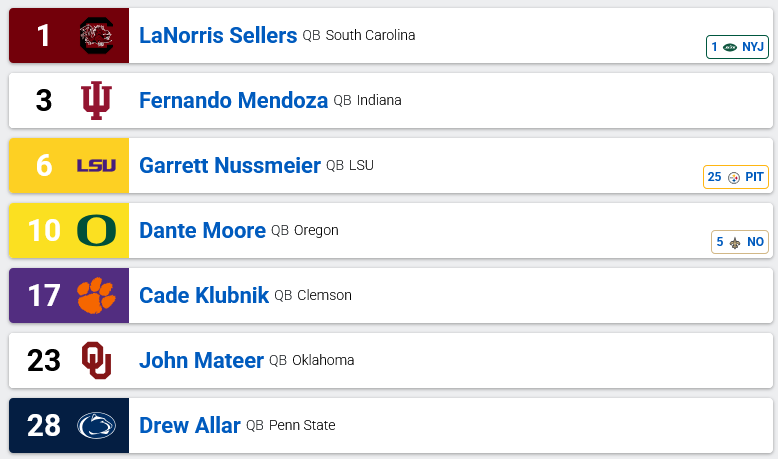The width and height of the screenshot is (778, 459).
Task: Open LaNorris Sellers player profile
Action: pos(218,36)
